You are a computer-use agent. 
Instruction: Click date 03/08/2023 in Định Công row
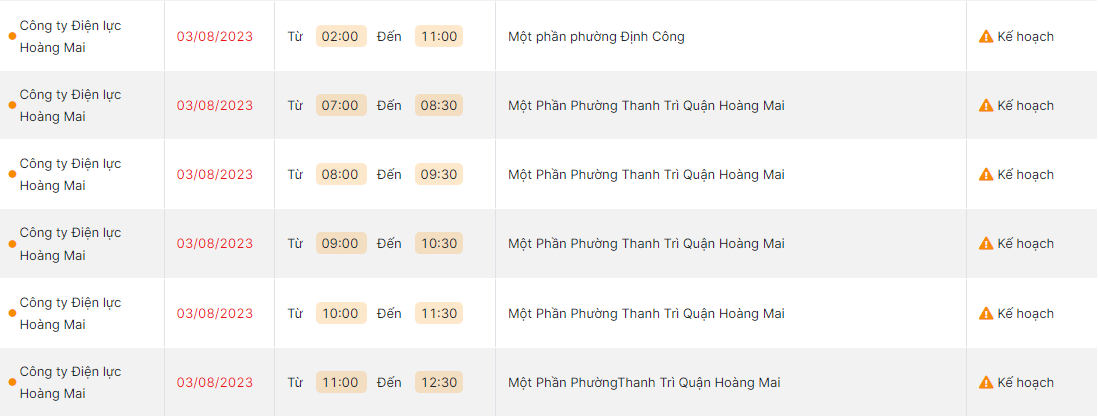(215, 37)
